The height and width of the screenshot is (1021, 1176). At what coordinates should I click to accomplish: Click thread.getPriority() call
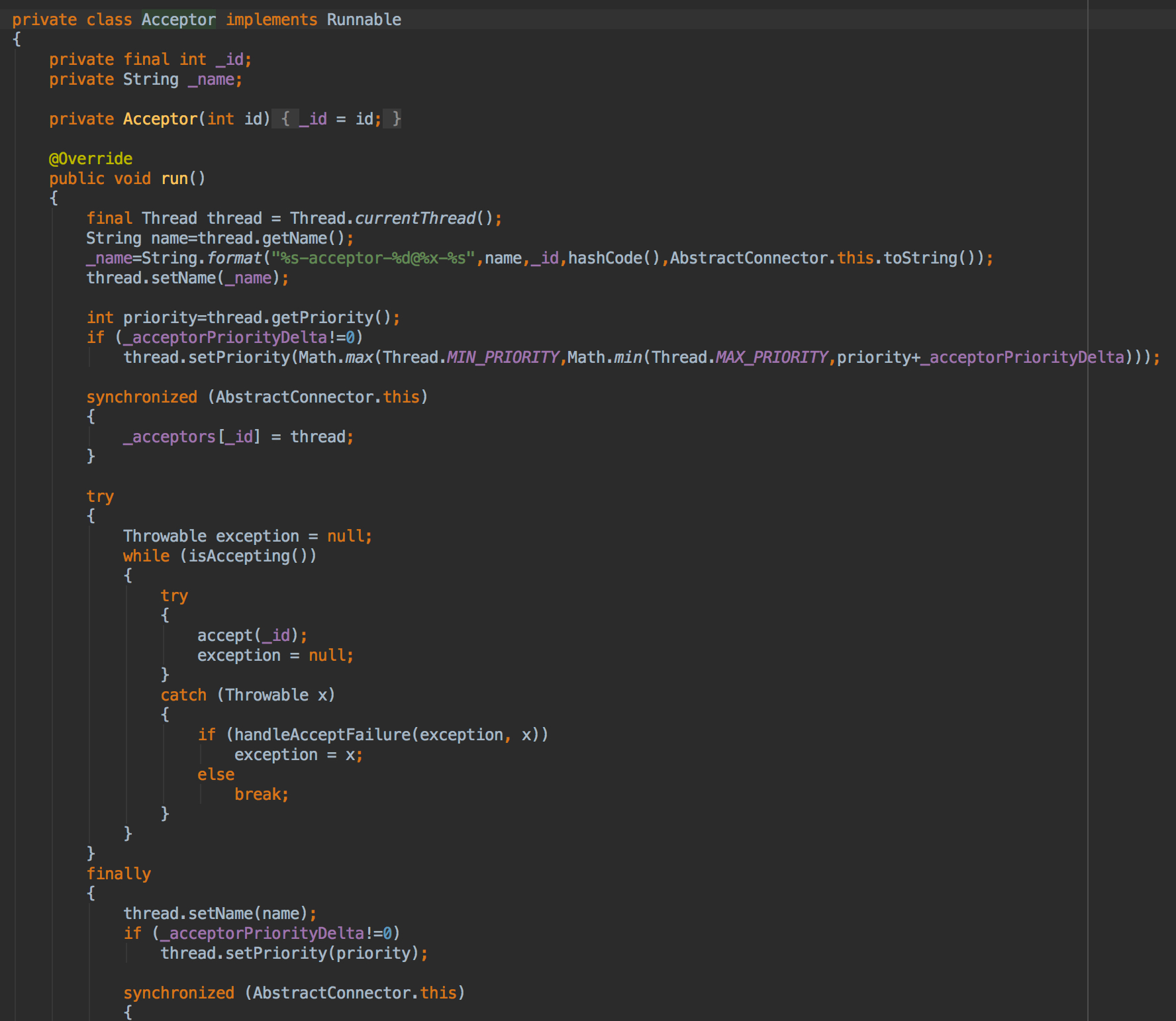[x=300, y=318]
